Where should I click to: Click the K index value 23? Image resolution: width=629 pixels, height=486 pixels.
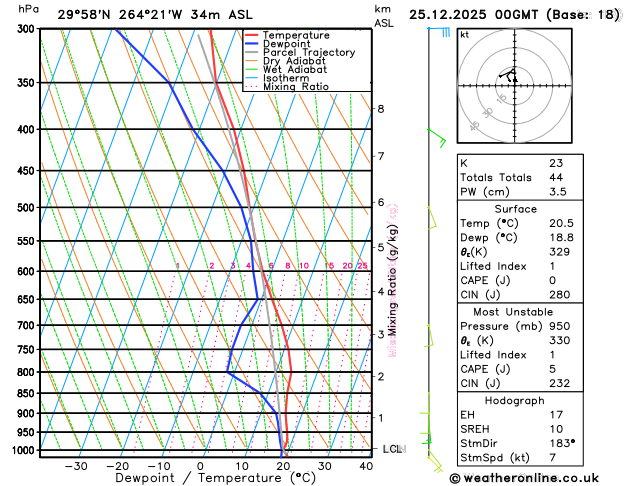point(556,163)
